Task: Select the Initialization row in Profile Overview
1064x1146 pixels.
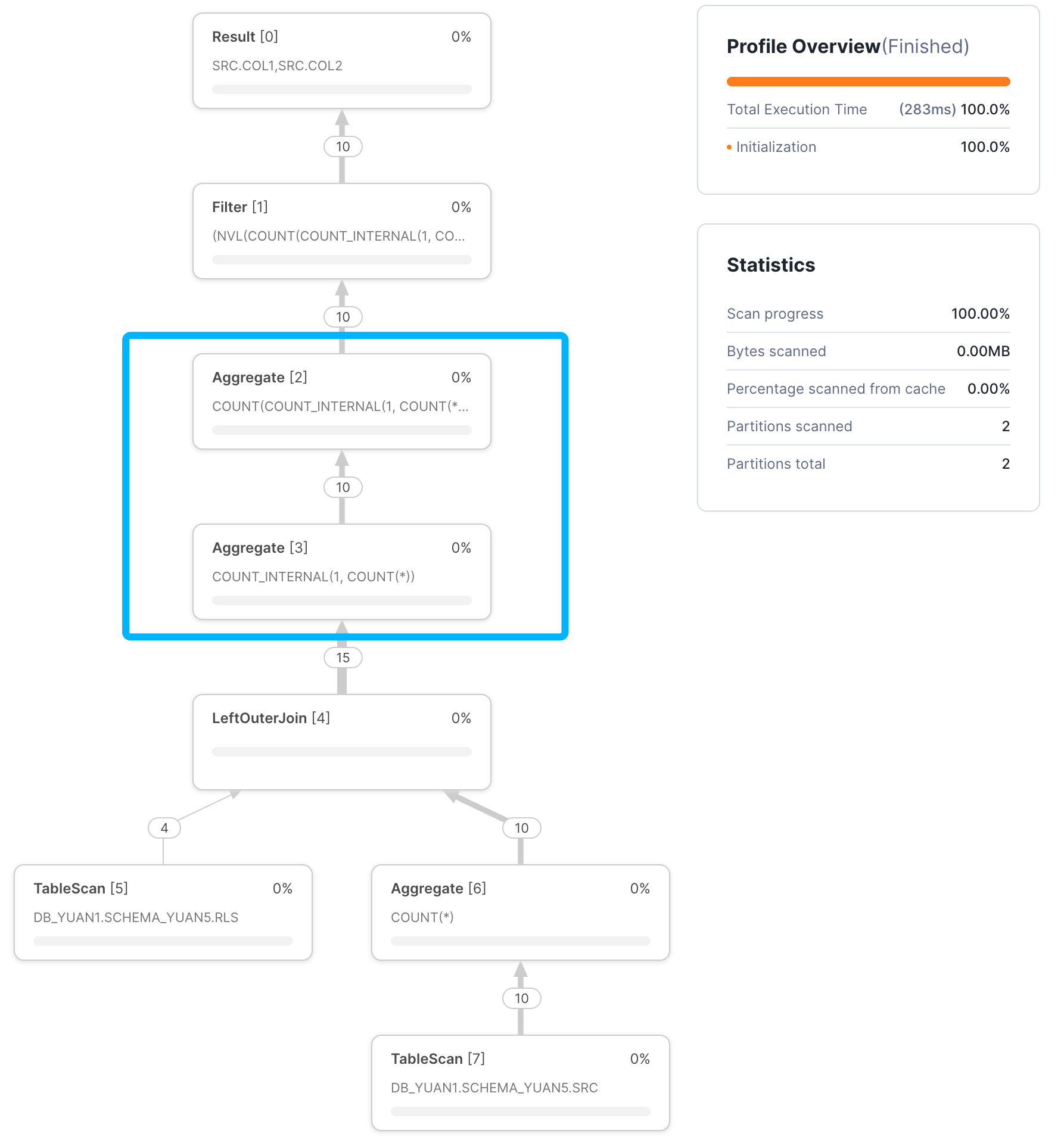Action: pyautogui.click(x=868, y=147)
